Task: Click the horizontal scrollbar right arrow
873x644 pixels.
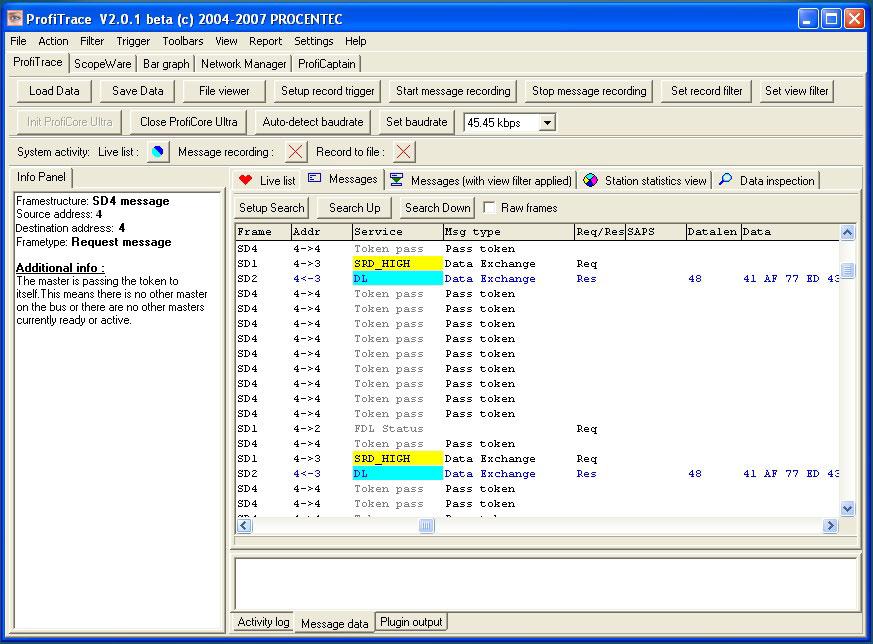Action: pos(830,525)
